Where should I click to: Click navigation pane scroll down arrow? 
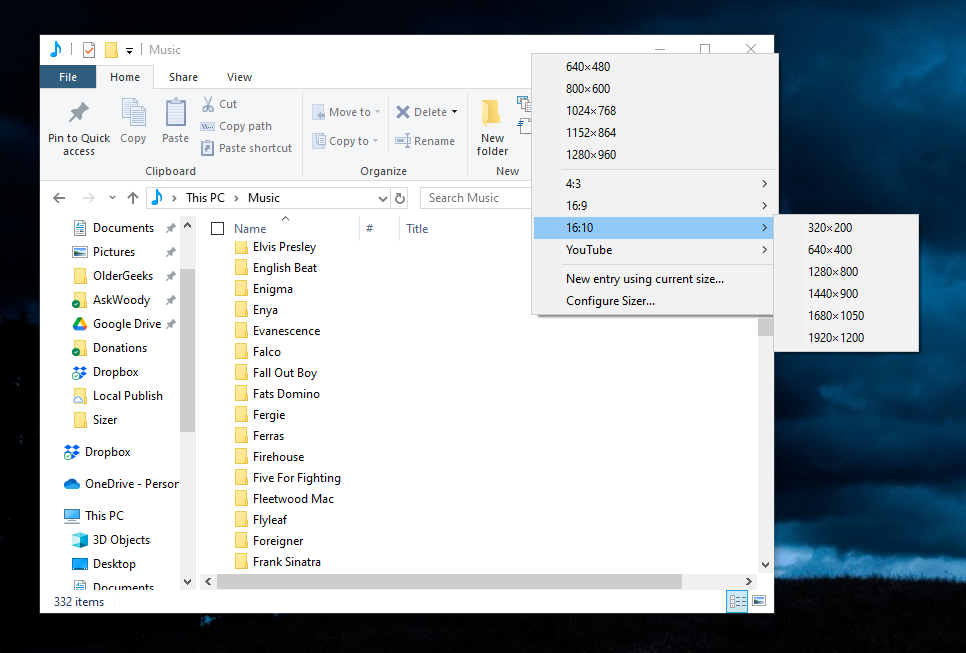(x=188, y=582)
